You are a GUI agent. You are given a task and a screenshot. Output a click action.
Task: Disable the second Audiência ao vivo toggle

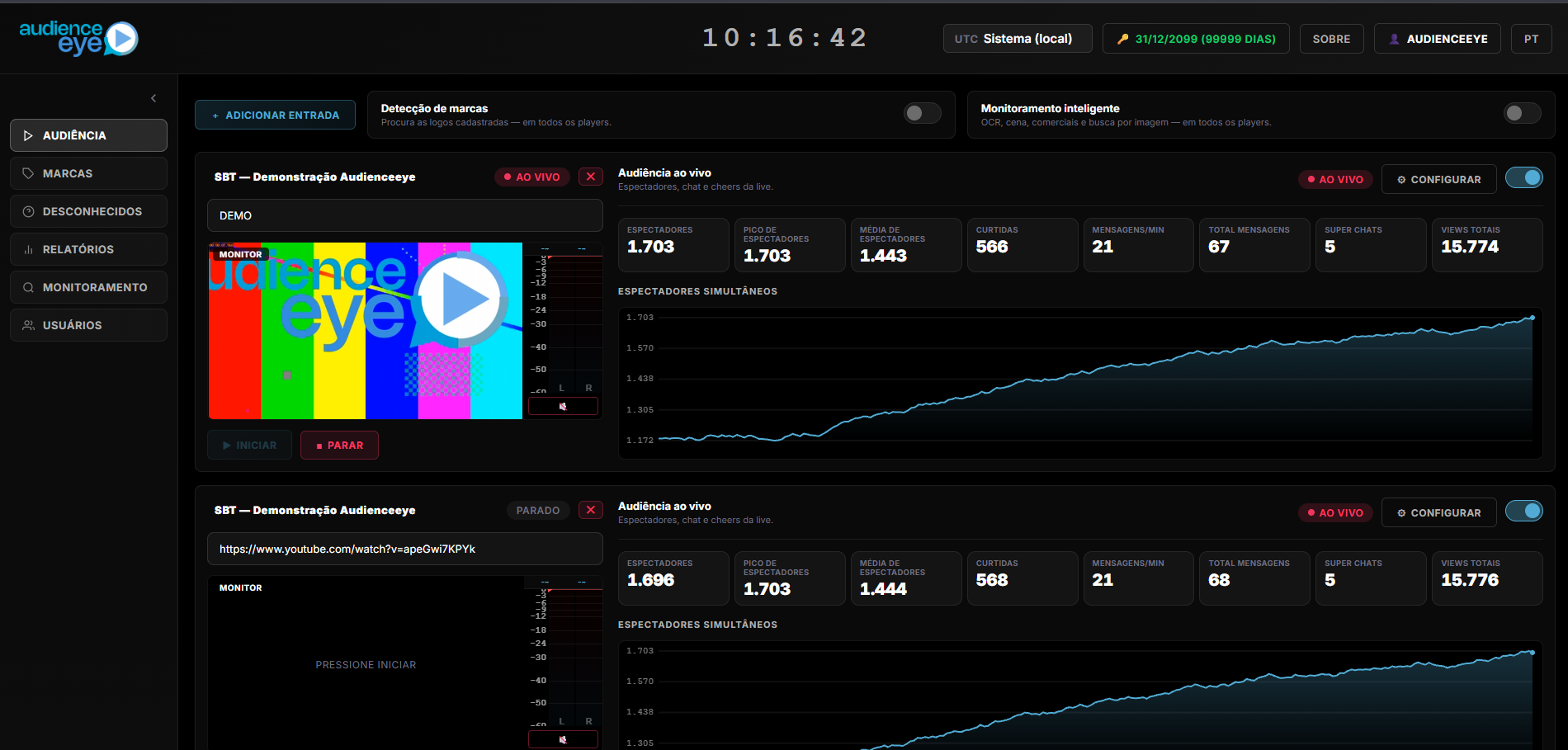1523,511
